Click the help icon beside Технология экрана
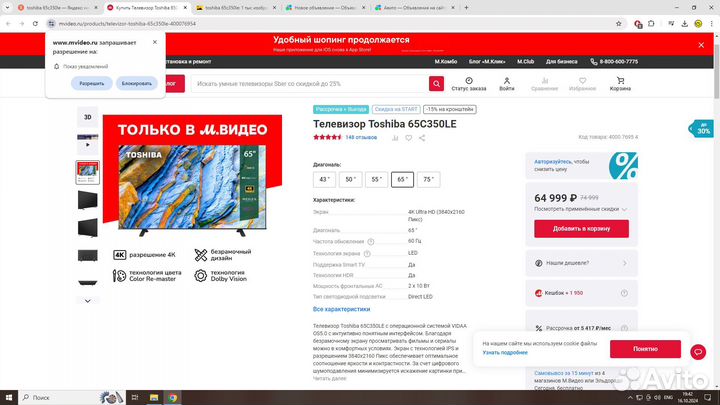 pyautogui.click(x=367, y=253)
